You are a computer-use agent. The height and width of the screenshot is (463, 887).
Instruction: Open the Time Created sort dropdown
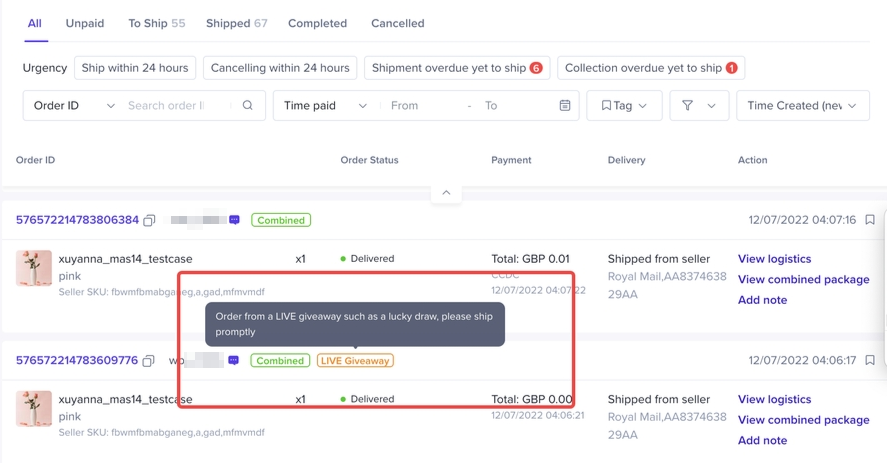pos(802,106)
